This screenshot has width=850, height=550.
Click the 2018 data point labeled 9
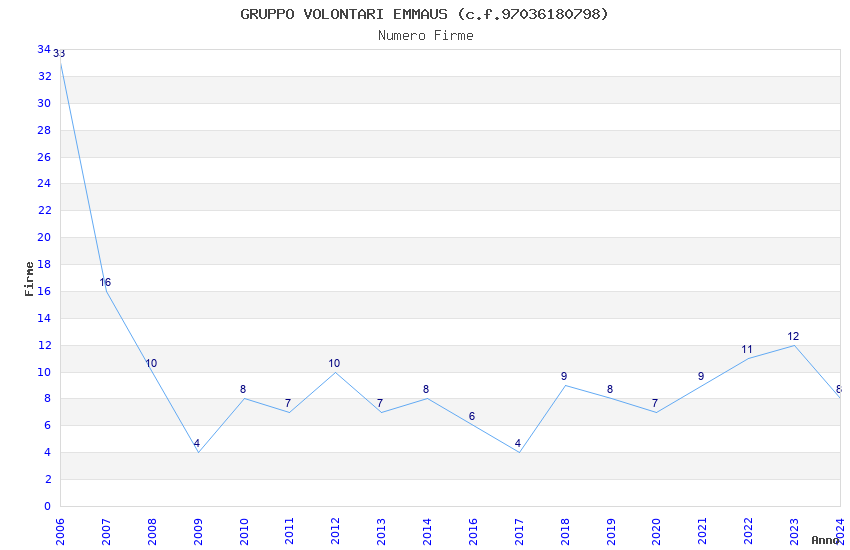point(565,385)
